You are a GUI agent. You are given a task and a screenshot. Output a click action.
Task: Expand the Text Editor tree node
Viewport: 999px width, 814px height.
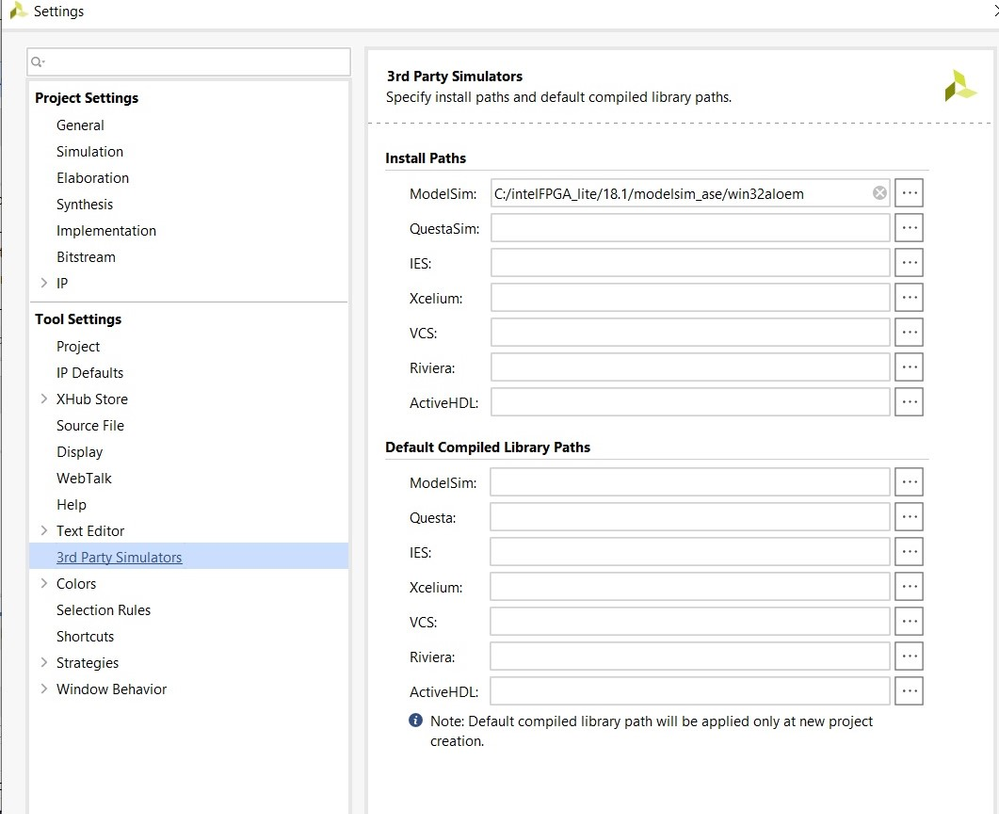pyautogui.click(x=44, y=531)
